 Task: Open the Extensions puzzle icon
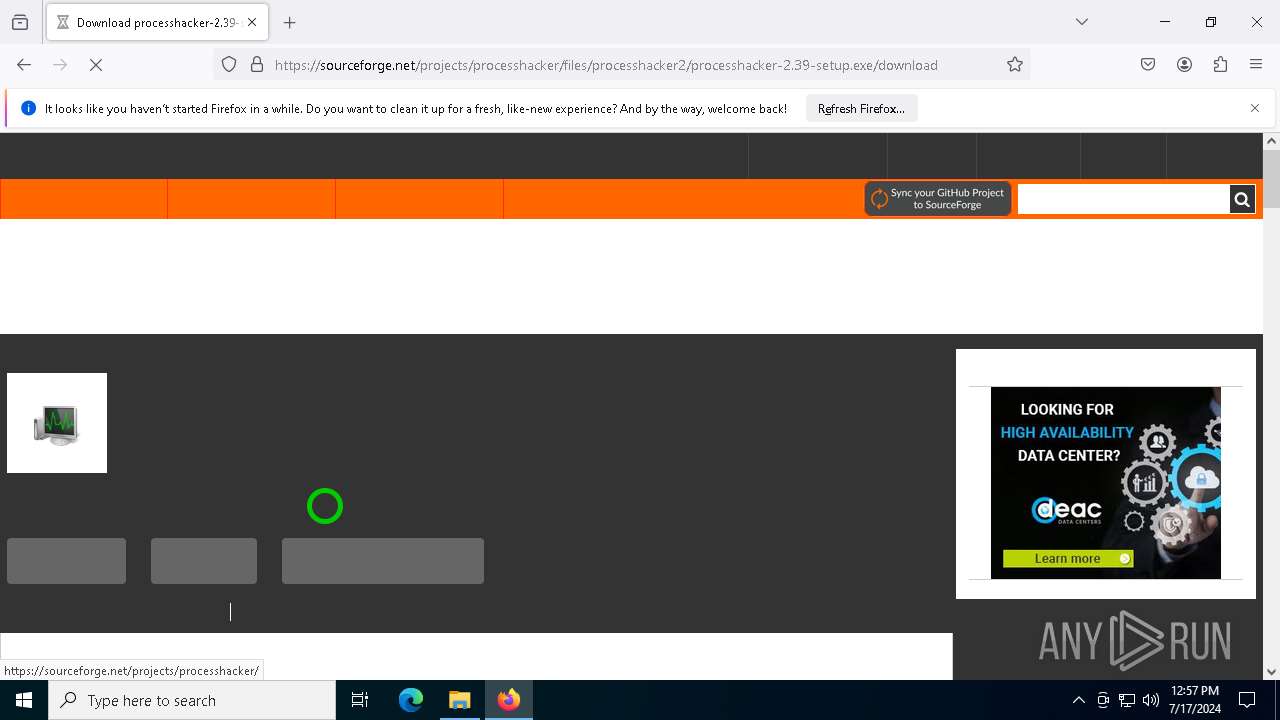click(x=1220, y=65)
